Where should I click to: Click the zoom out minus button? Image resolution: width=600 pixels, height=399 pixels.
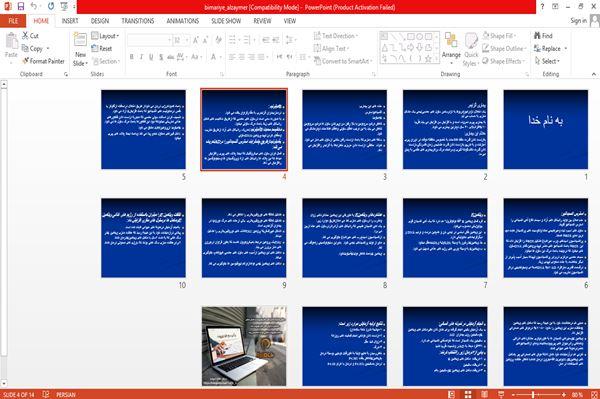coord(514,394)
